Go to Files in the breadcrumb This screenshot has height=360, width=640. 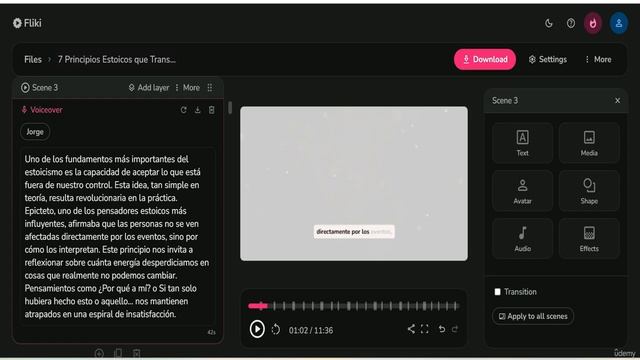(33, 60)
